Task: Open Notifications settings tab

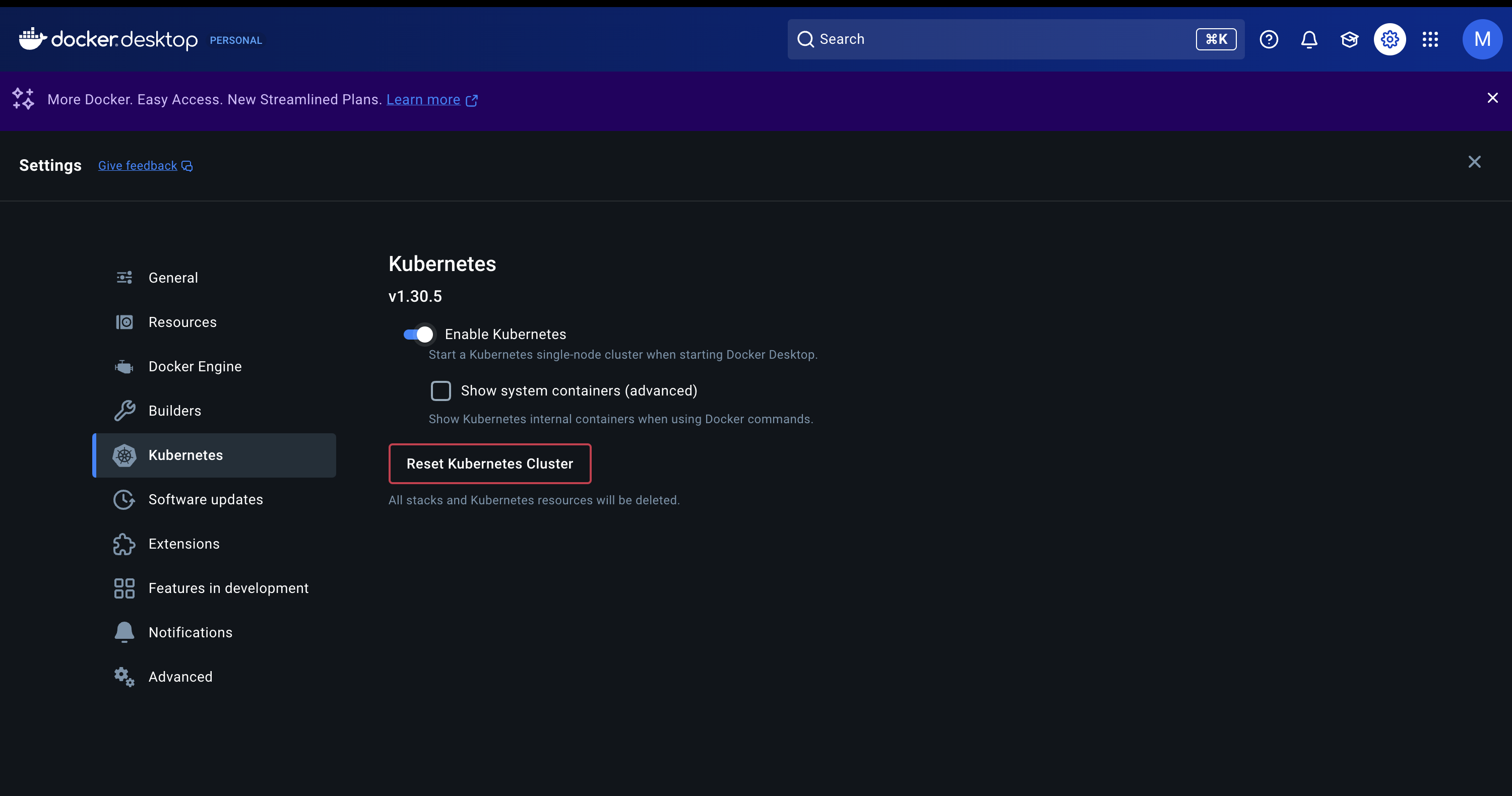Action: click(x=215, y=632)
